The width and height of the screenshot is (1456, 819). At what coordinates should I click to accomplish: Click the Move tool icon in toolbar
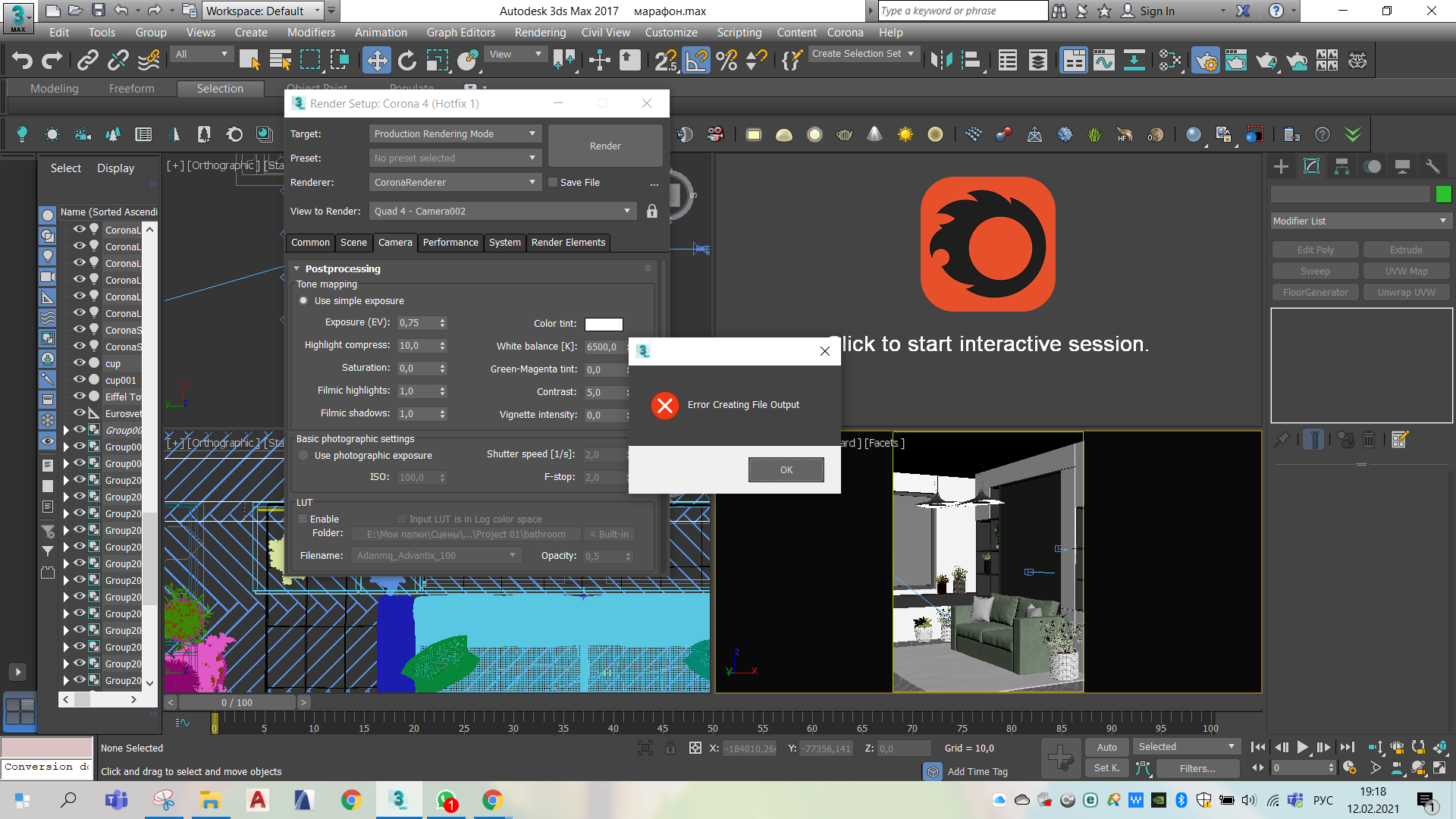377,63
